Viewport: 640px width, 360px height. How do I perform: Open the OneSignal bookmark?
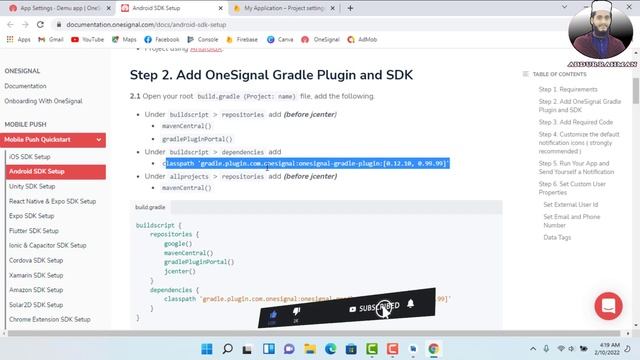pos(320,40)
